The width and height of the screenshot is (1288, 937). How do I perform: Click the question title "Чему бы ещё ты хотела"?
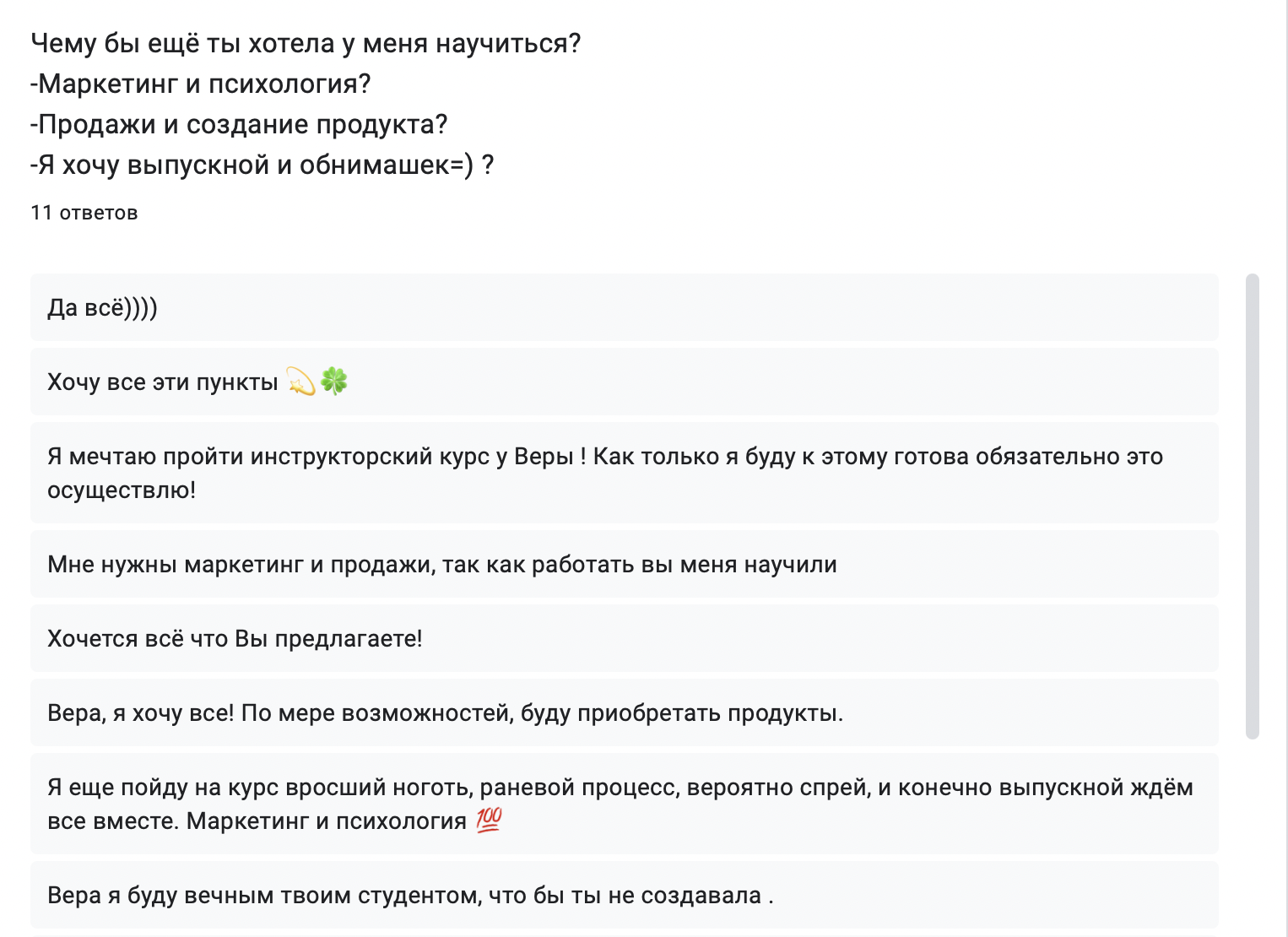[x=306, y=44]
